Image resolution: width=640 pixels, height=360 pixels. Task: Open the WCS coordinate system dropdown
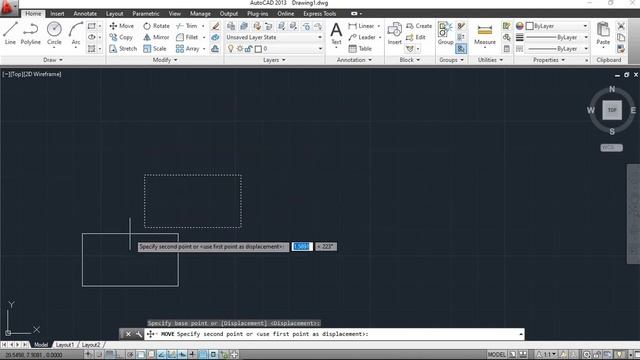pos(611,147)
